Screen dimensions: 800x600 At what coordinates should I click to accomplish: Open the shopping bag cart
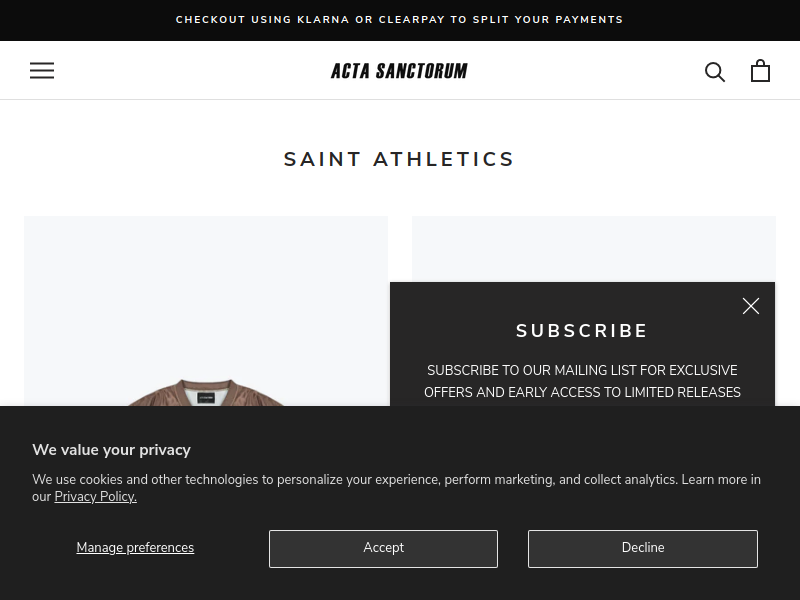tap(760, 71)
